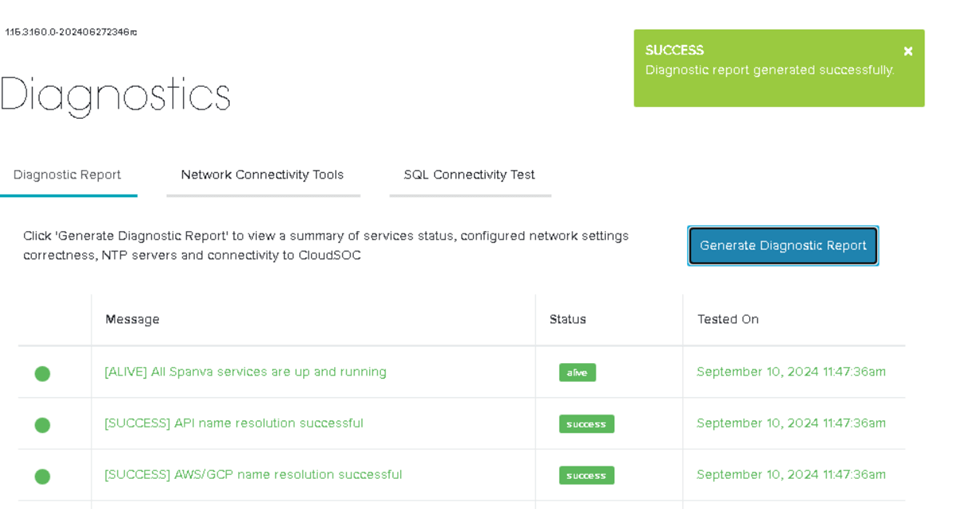Click the 'success' badge in AWS/GCP row
Screen dimensions: 975x509
pos(586,475)
